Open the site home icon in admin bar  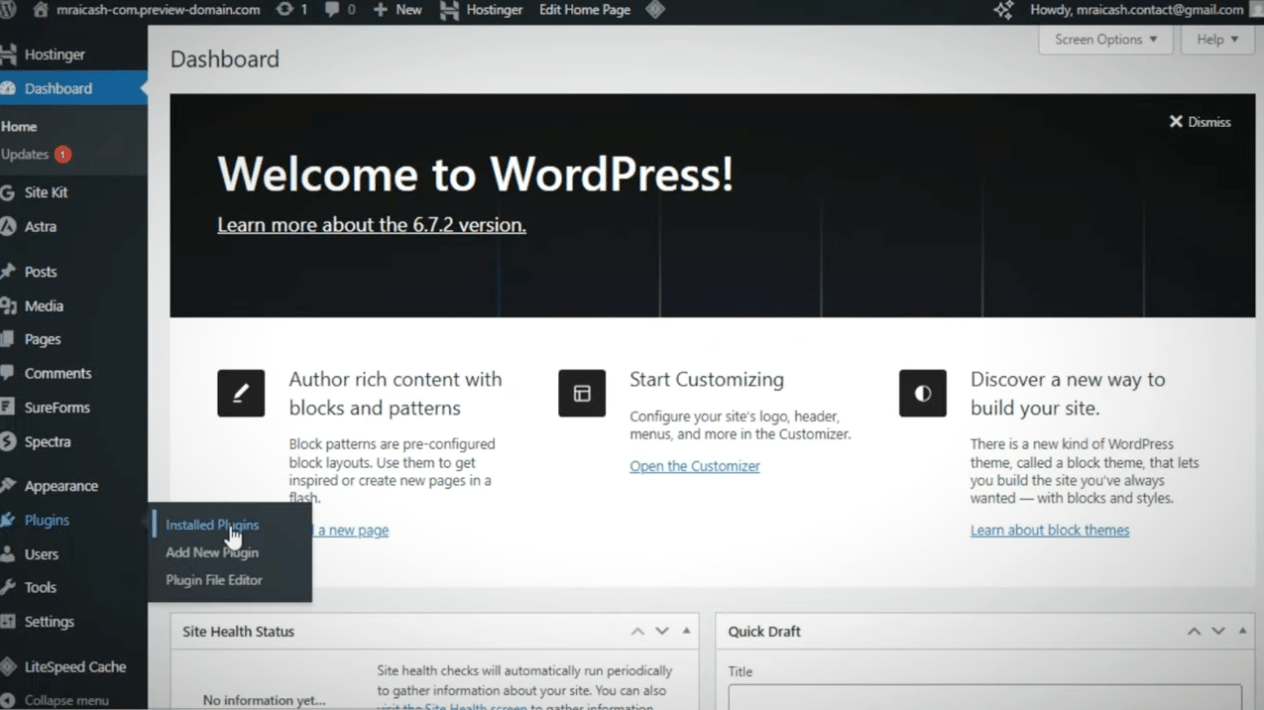(41, 10)
